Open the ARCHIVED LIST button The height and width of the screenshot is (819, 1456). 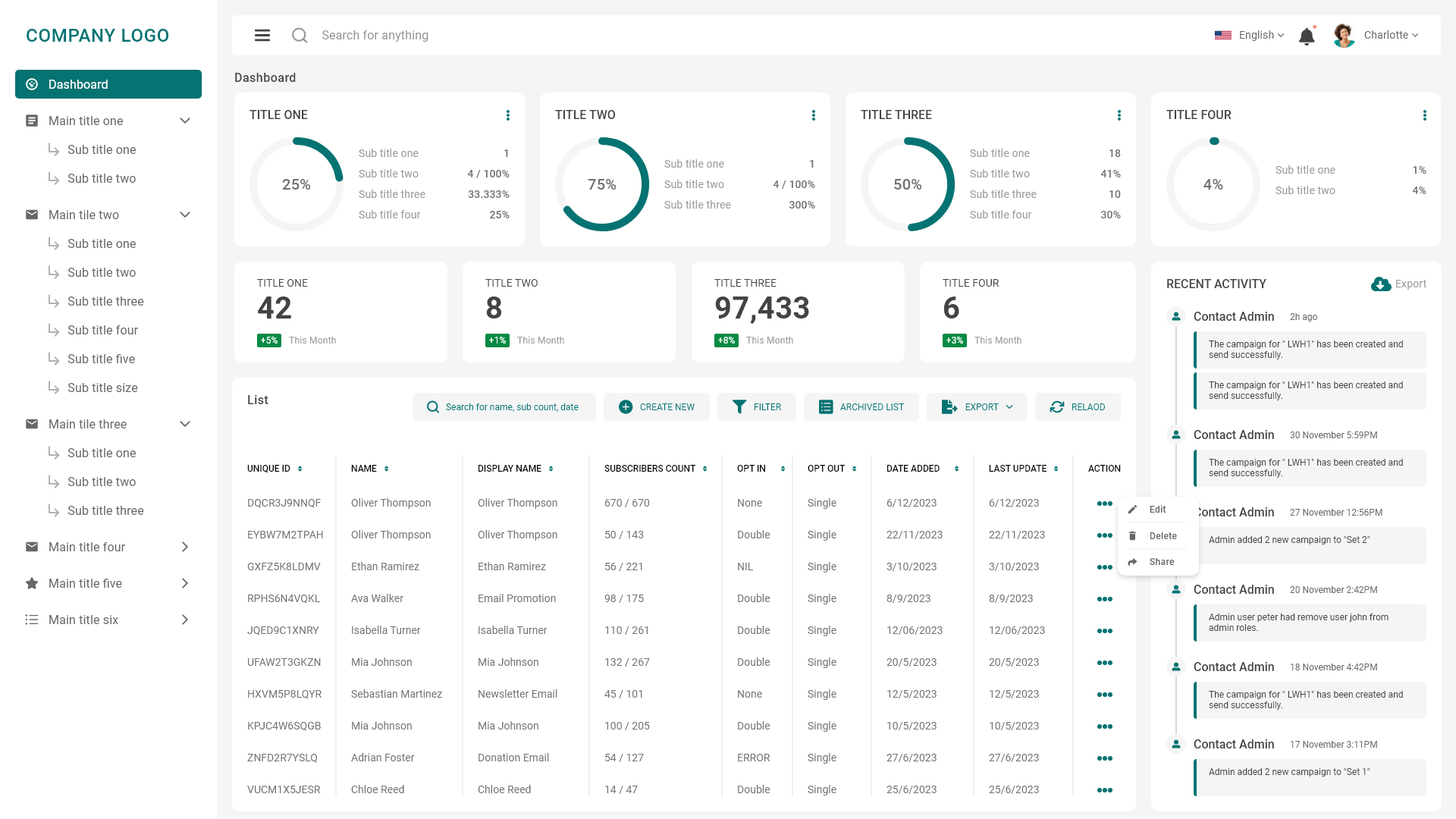click(861, 407)
